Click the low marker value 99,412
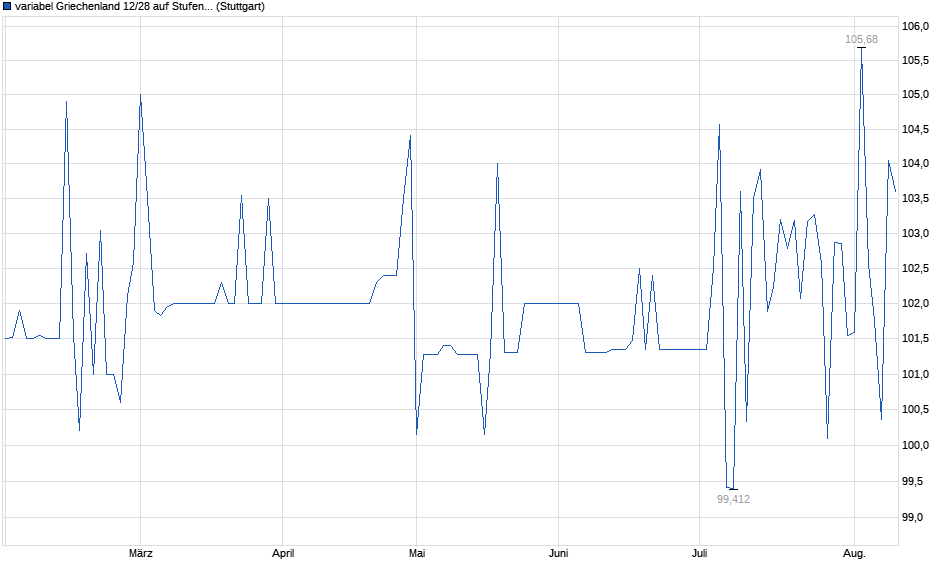This screenshot has height=579, width=940. [733, 499]
